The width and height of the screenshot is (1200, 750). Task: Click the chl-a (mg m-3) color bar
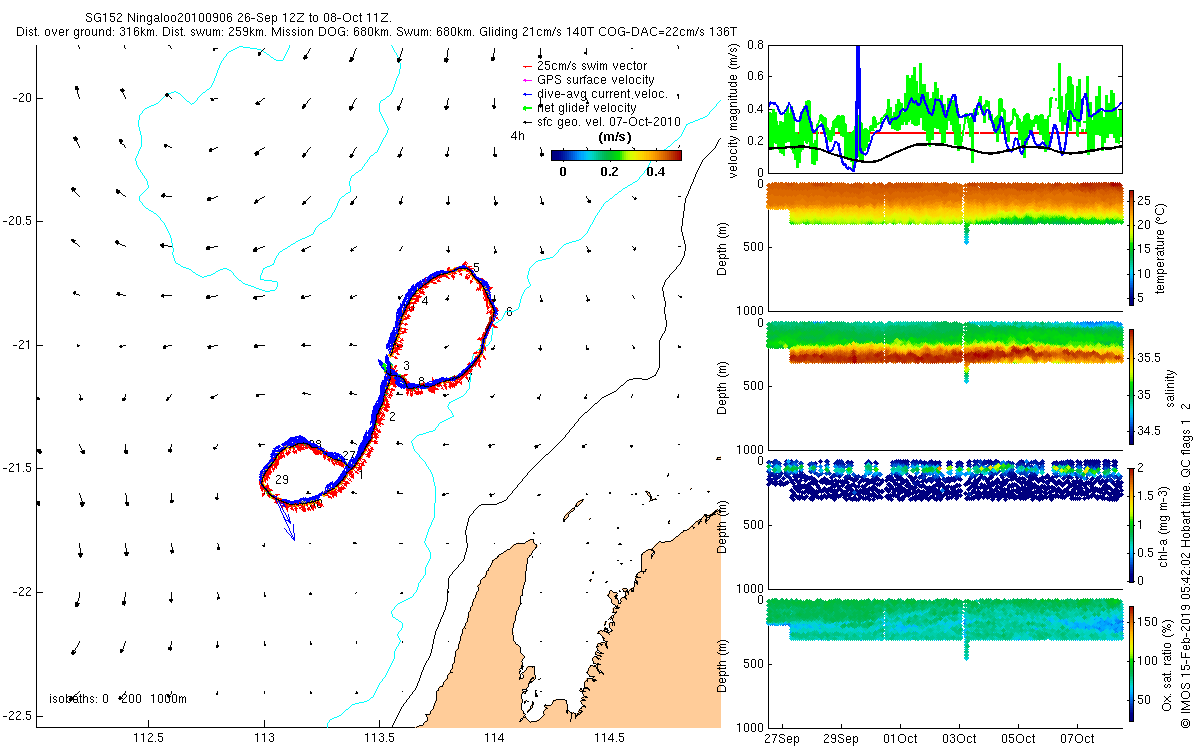1131,524
